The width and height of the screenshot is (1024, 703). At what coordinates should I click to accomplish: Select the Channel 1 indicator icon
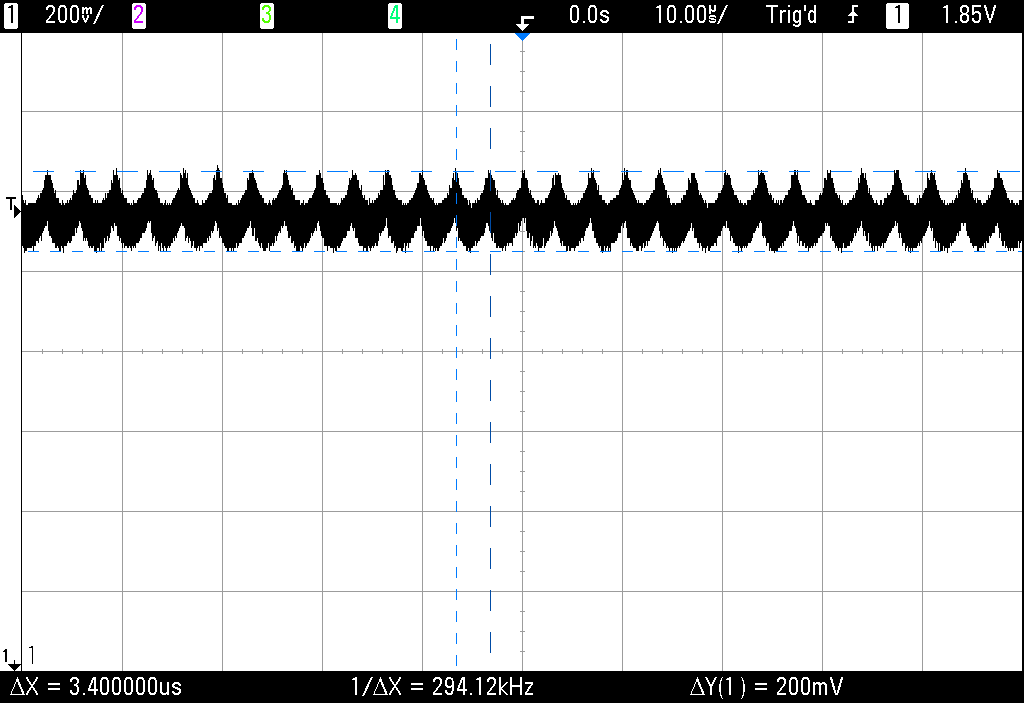click(x=11, y=15)
